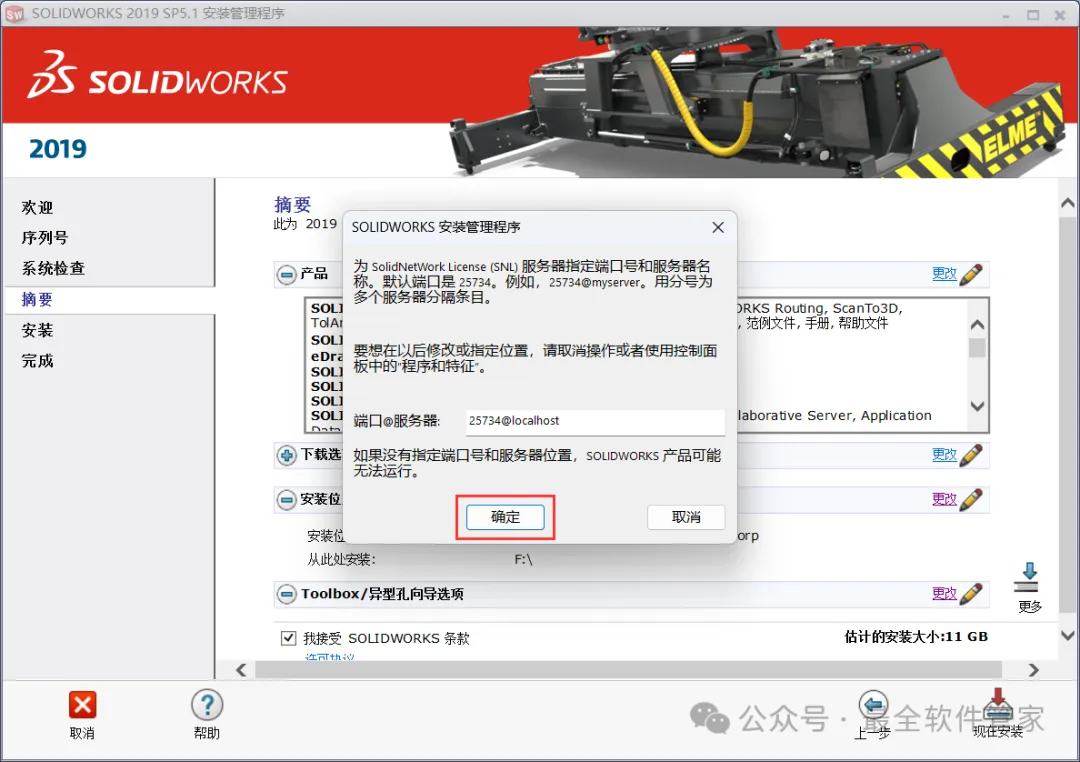This screenshot has width=1080, height=762.
Task: Click horizontal scrollbar right arrow
Action: [1033, 670]
